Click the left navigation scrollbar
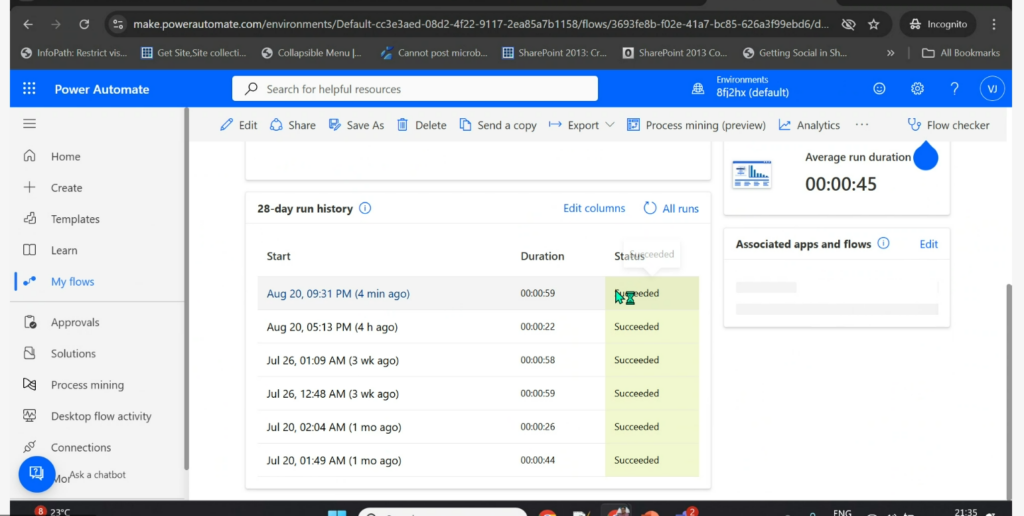The height and width of the screenshot is (516, 1024). pos(186,291)
